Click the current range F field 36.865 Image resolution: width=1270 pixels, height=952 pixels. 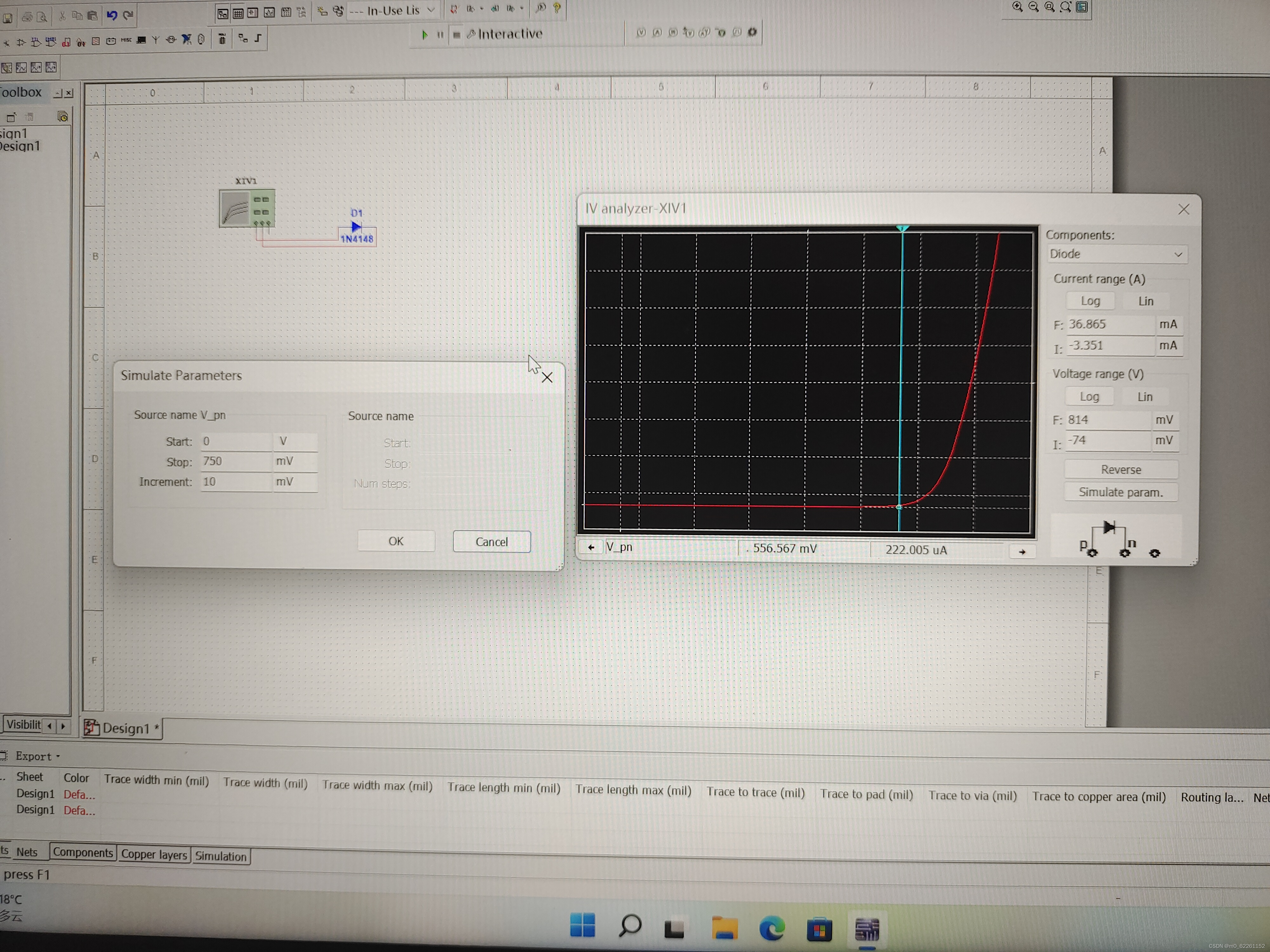click(x=1111, y=324)
